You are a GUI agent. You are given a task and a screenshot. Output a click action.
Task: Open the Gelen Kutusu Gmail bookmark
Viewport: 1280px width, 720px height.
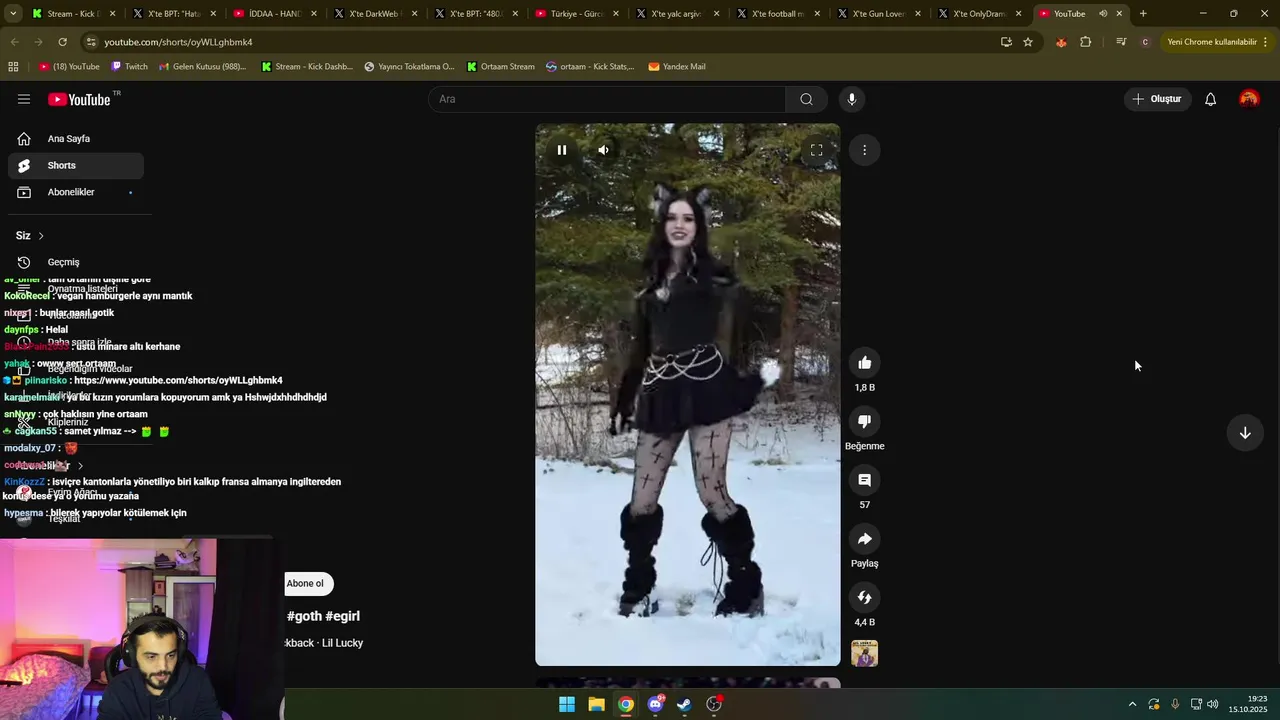202,67
